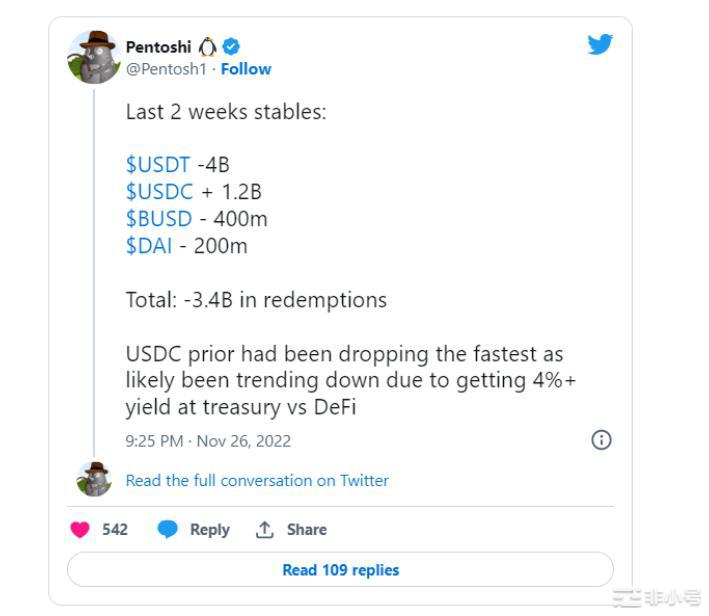709x616 pixels.
Task: Click the $DAI cashtag
Action: [151, 244]
